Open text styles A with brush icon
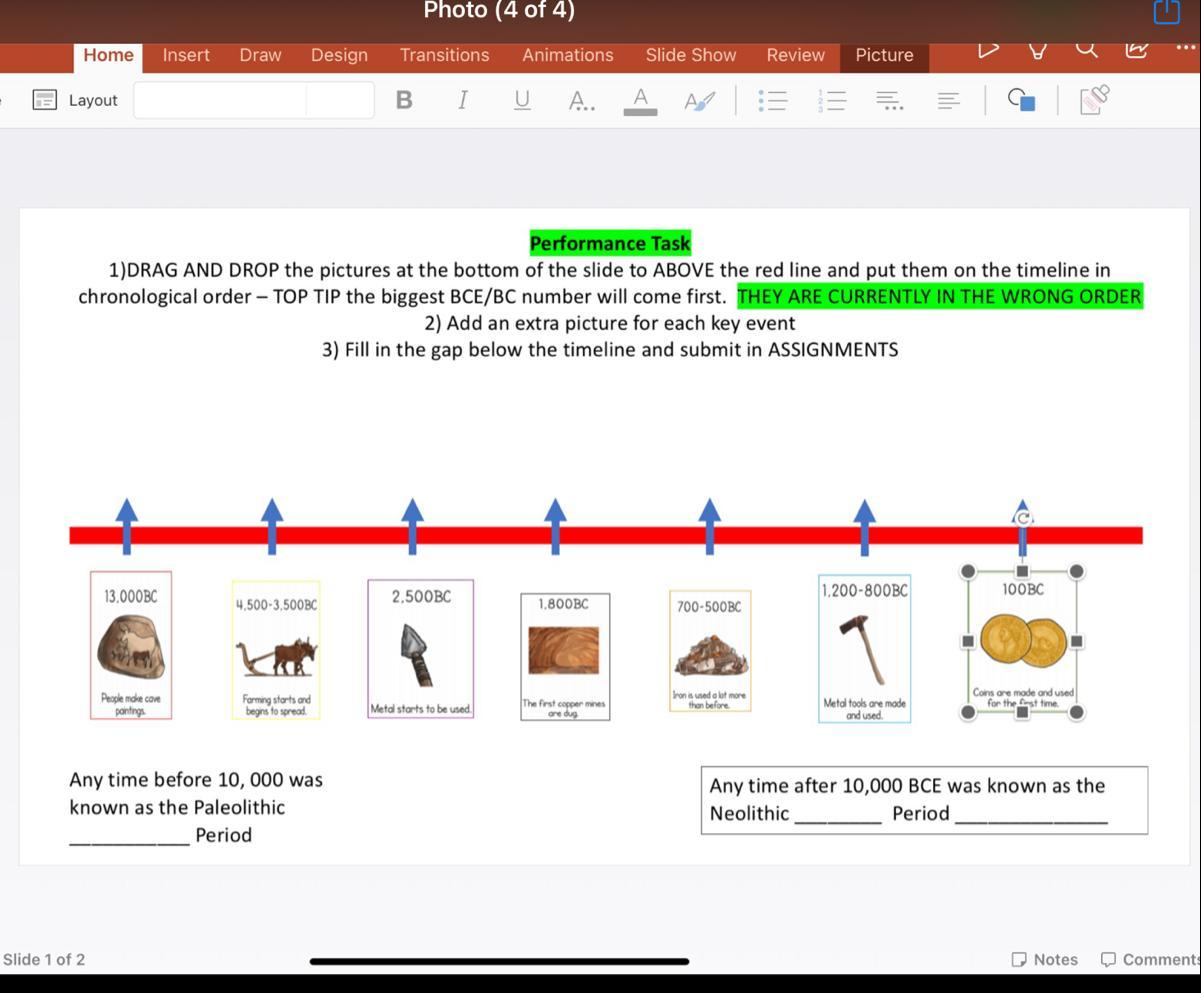 pyautogui.click(x=700, y=100)
